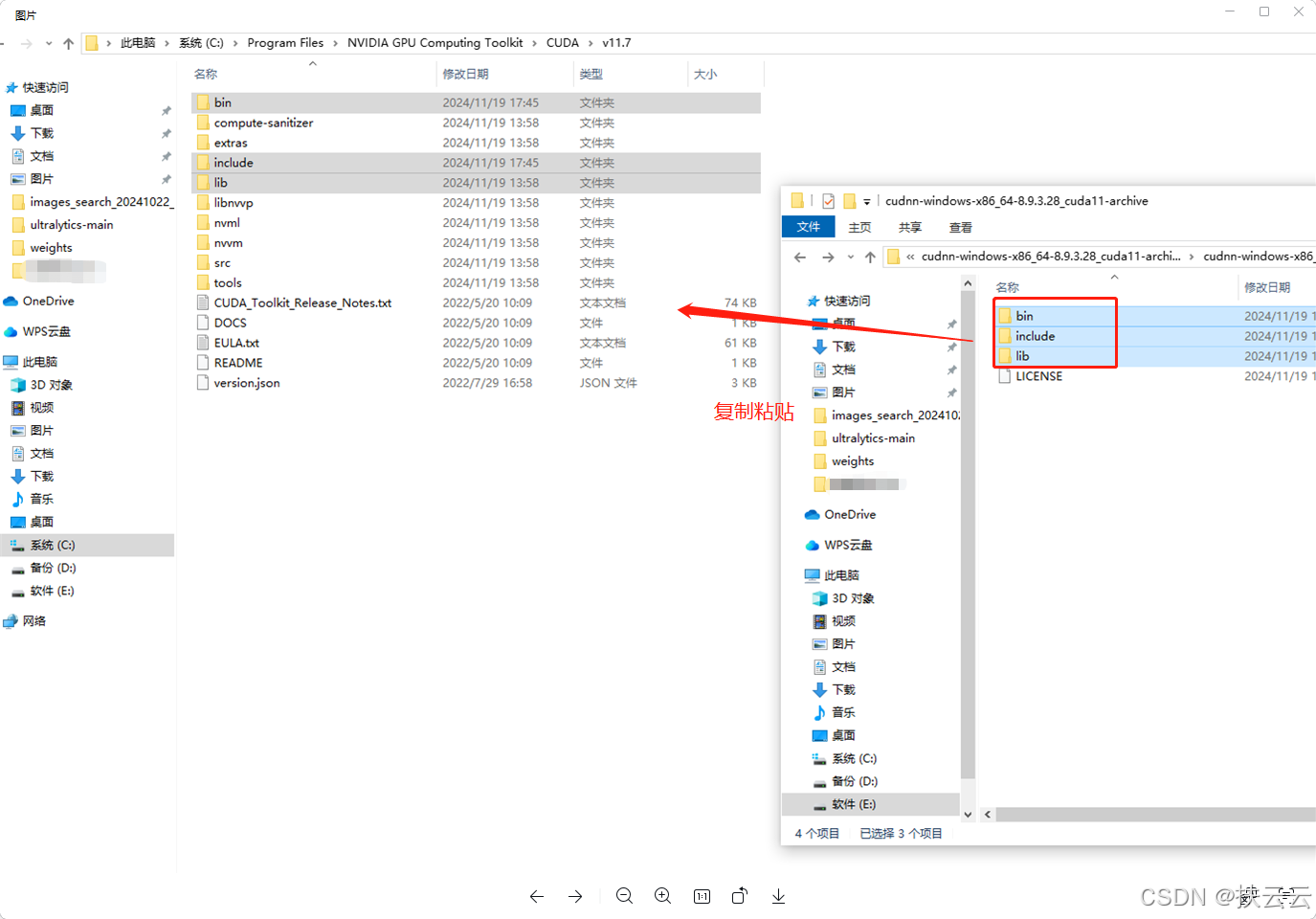Select the bin folder in cudnn archive

point(1154,316)
